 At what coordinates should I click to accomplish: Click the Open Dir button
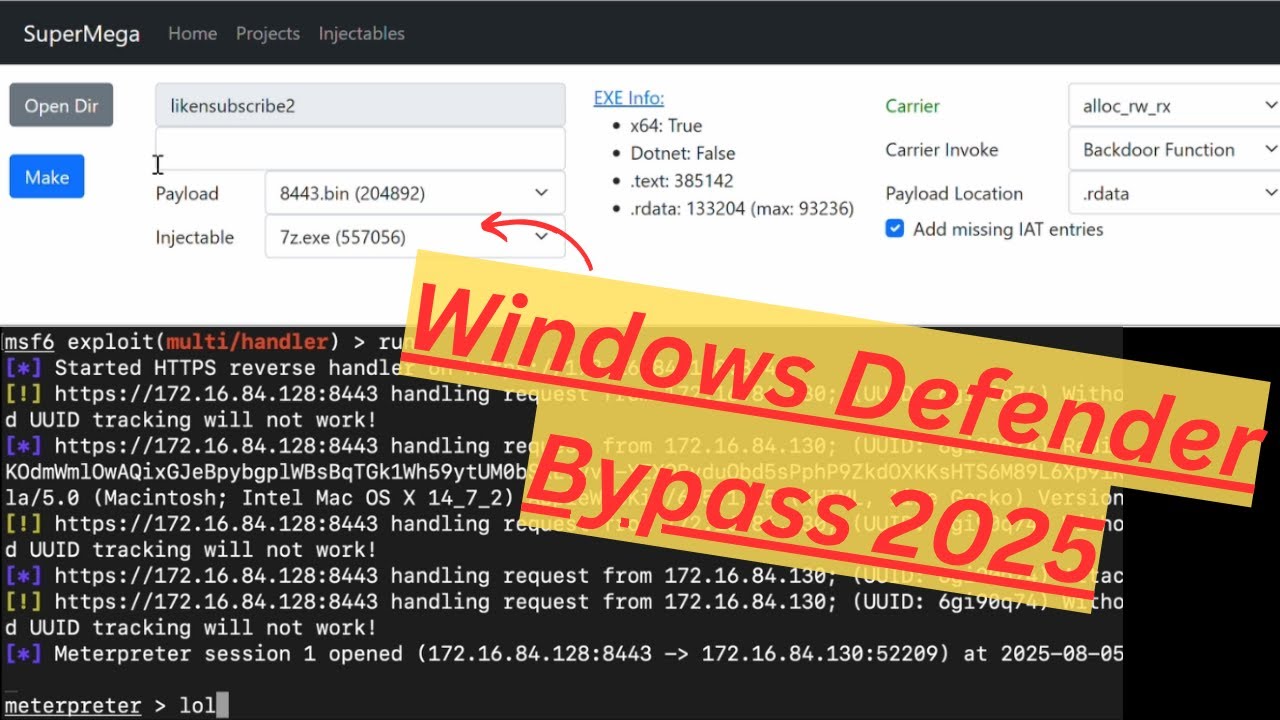[61, 105]
